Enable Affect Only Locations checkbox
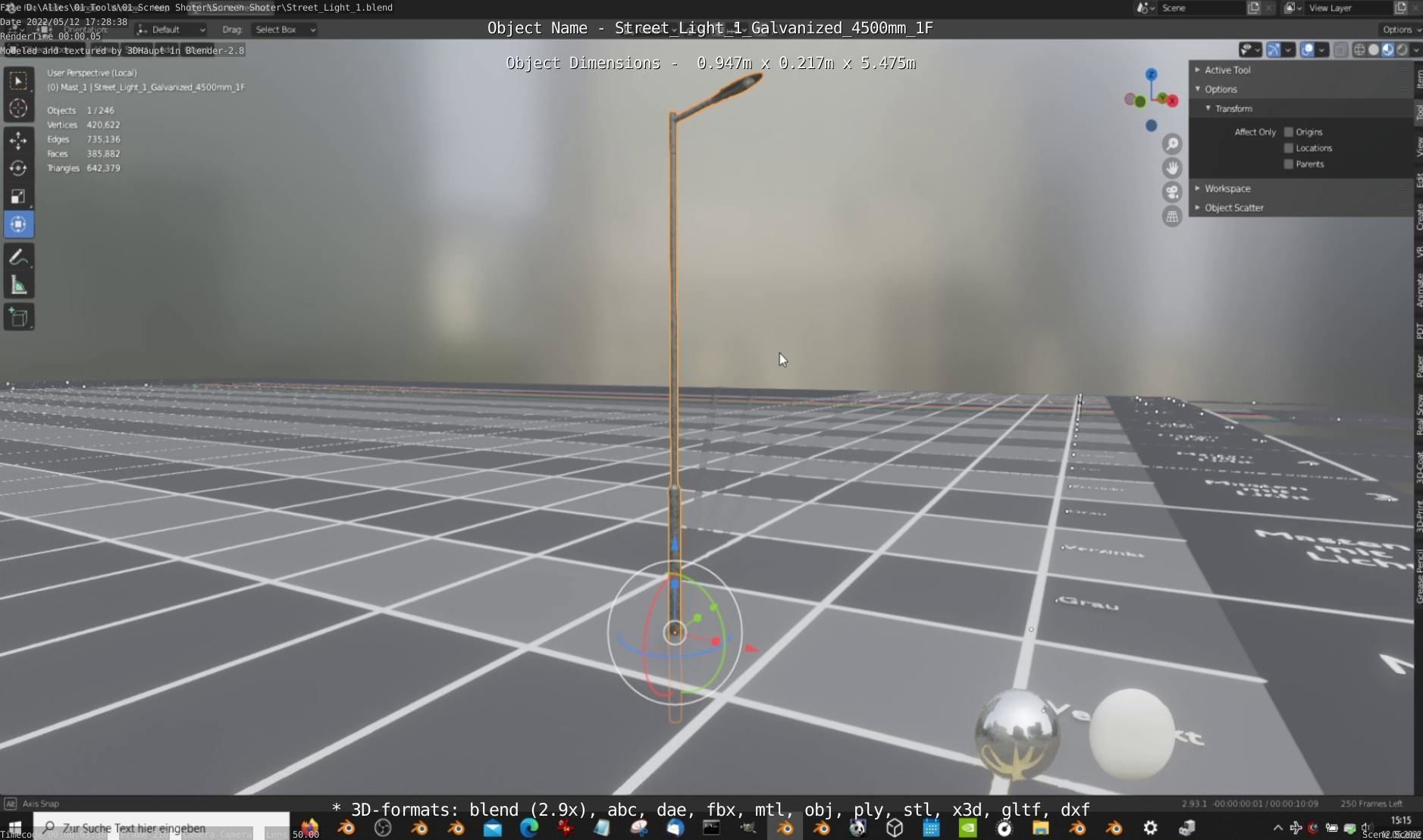This screenshot has width=1423, height=840. coord(1288,148)
